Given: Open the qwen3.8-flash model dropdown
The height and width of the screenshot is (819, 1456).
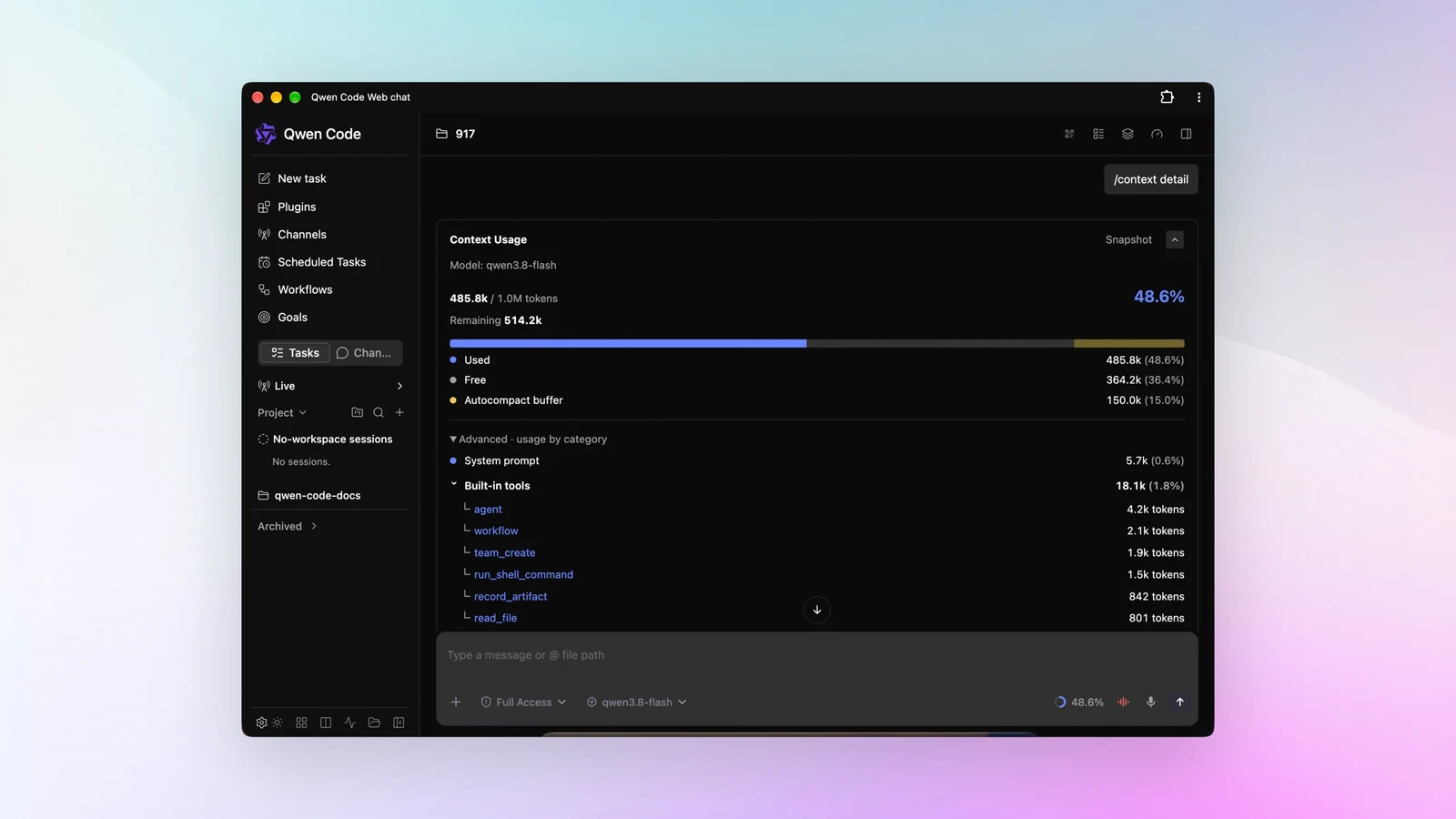Looking at the screenshot, I should (x=636, y=702).
